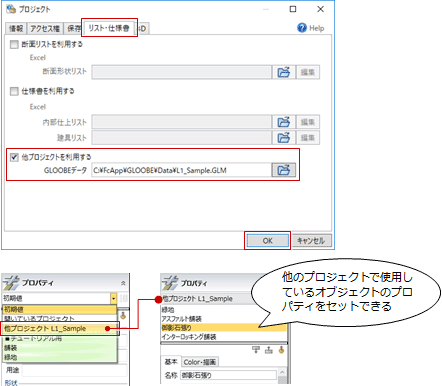
Task: Enable 仕様書を利用する checkbox
Action: [14, 91]
